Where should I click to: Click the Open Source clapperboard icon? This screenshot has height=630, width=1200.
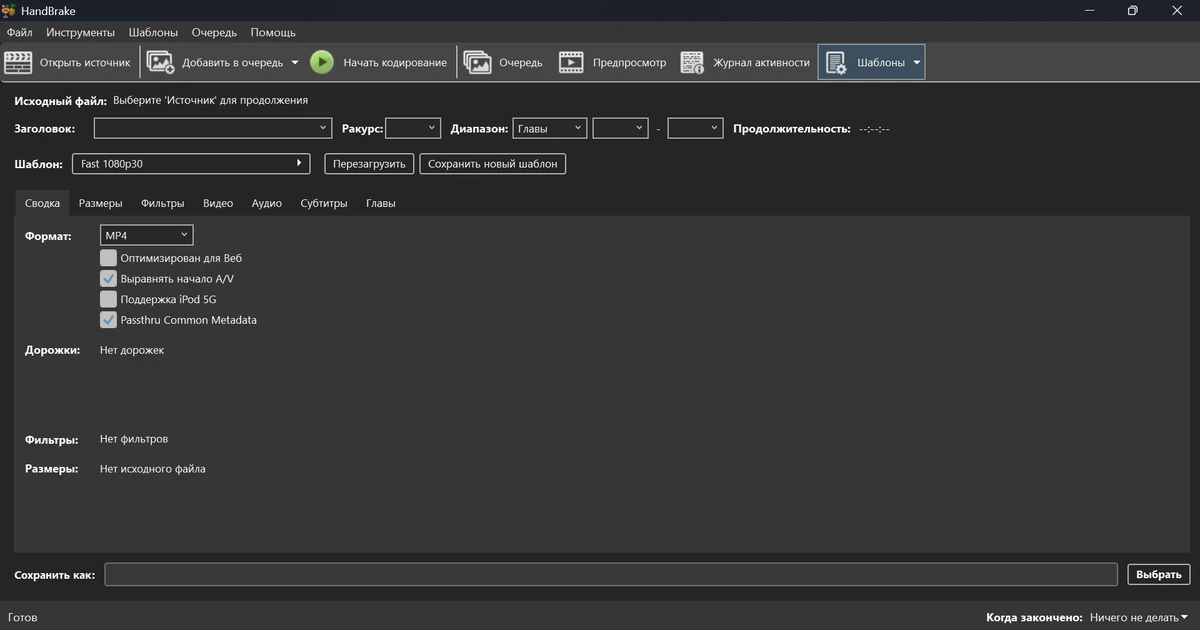coord(18,62)
